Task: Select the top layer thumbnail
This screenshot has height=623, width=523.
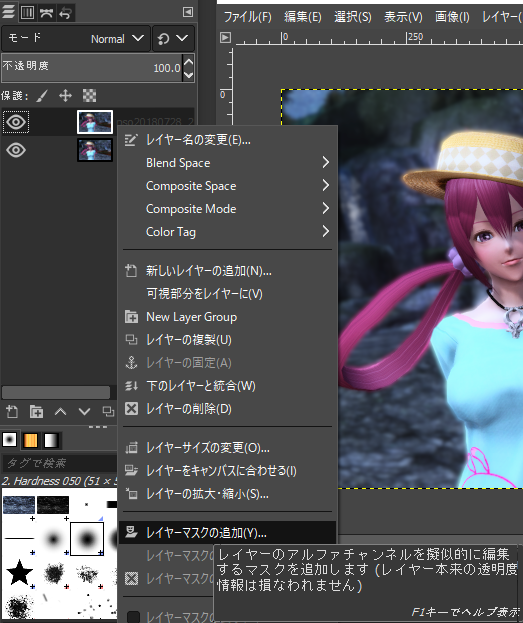Action: [x=95, y=122]
